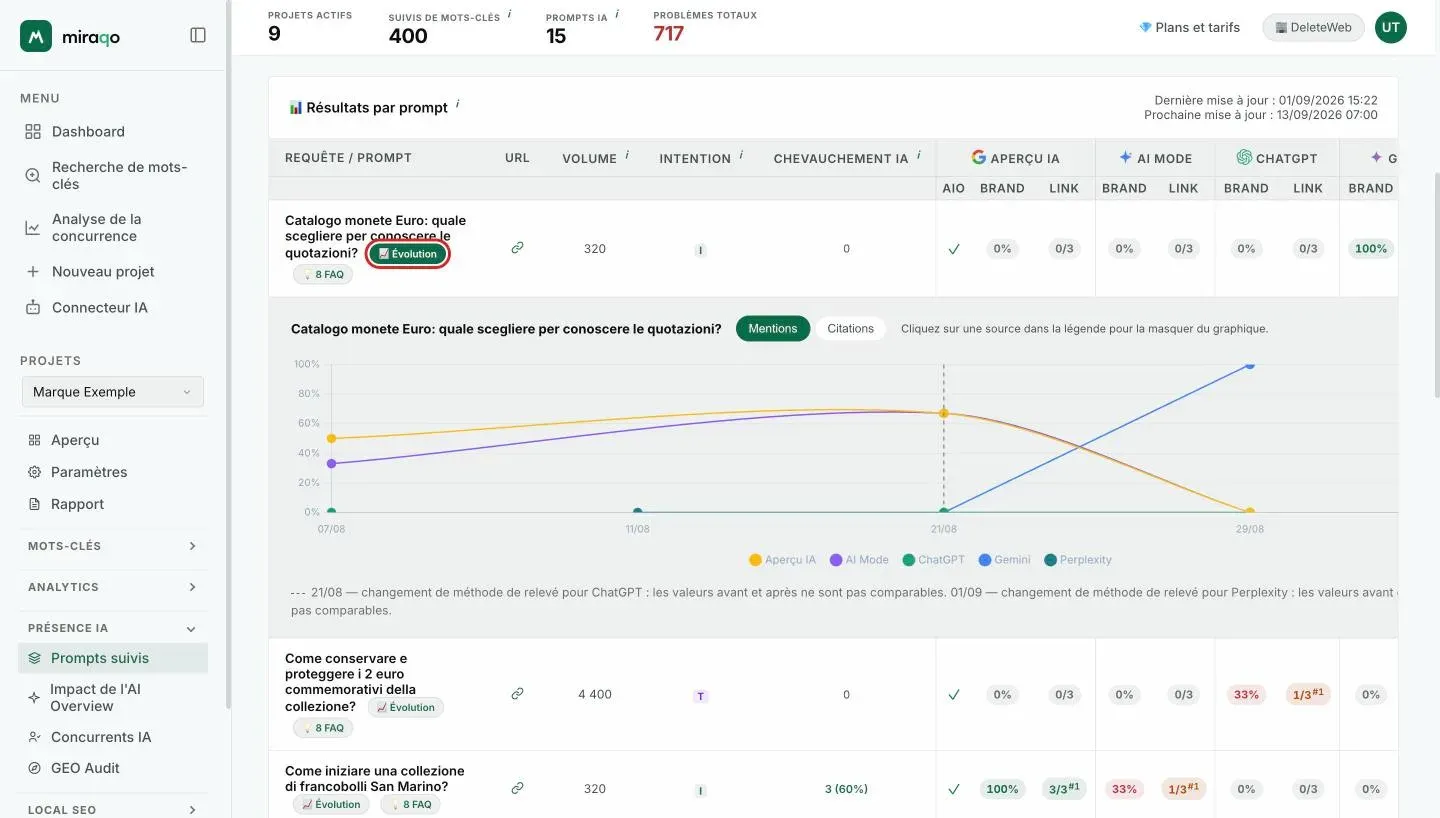Click Plans et tarifs link
Viewport: 1440px width, 818px height.
(1189, 27)
